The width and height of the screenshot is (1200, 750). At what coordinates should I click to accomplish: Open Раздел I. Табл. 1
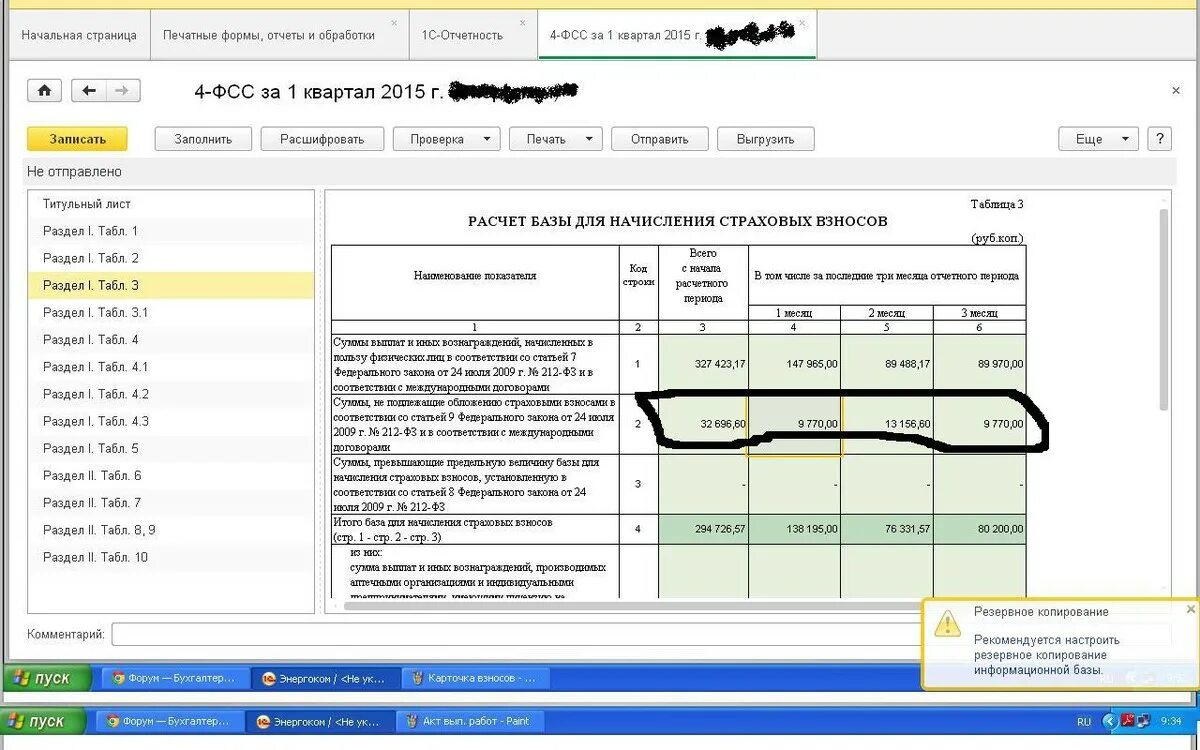coord(171,231)
